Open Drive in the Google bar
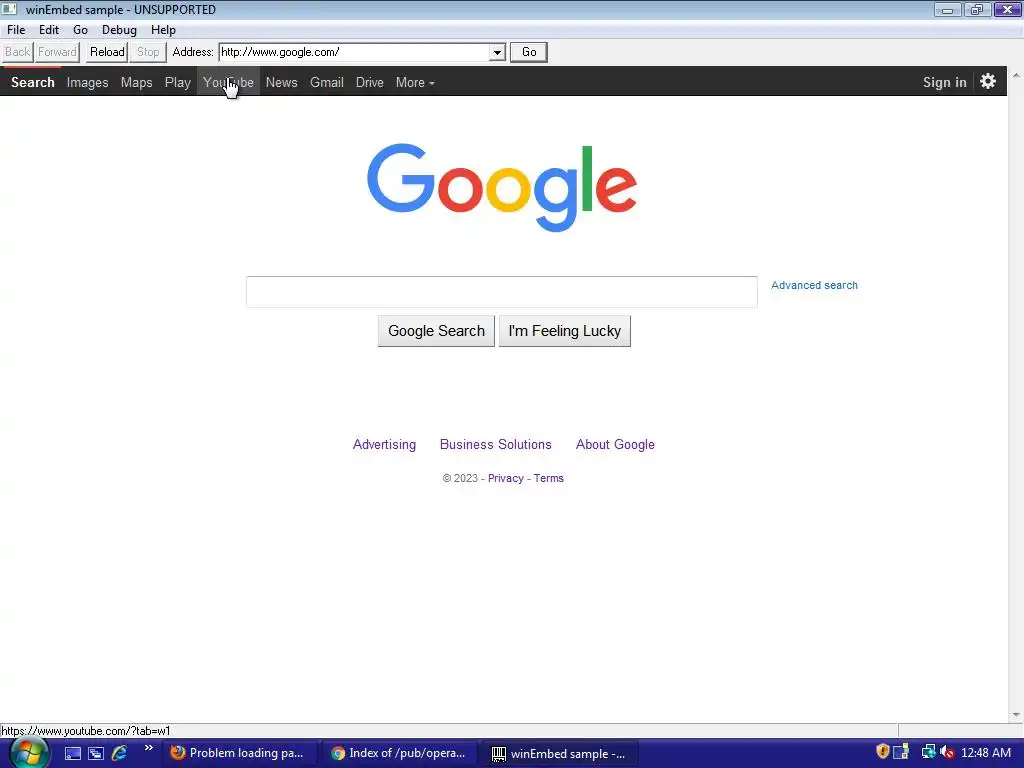 (x=370, y=82)
